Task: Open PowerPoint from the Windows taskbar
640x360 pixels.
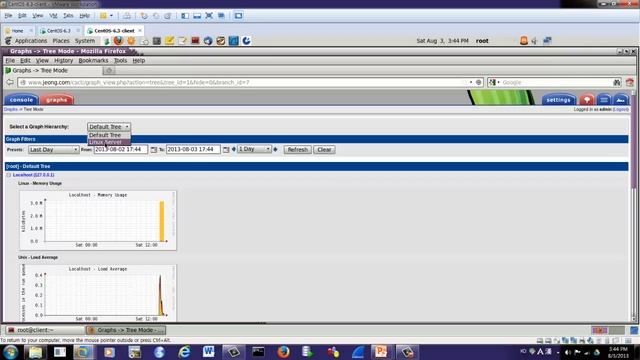Action: (381, 352)
